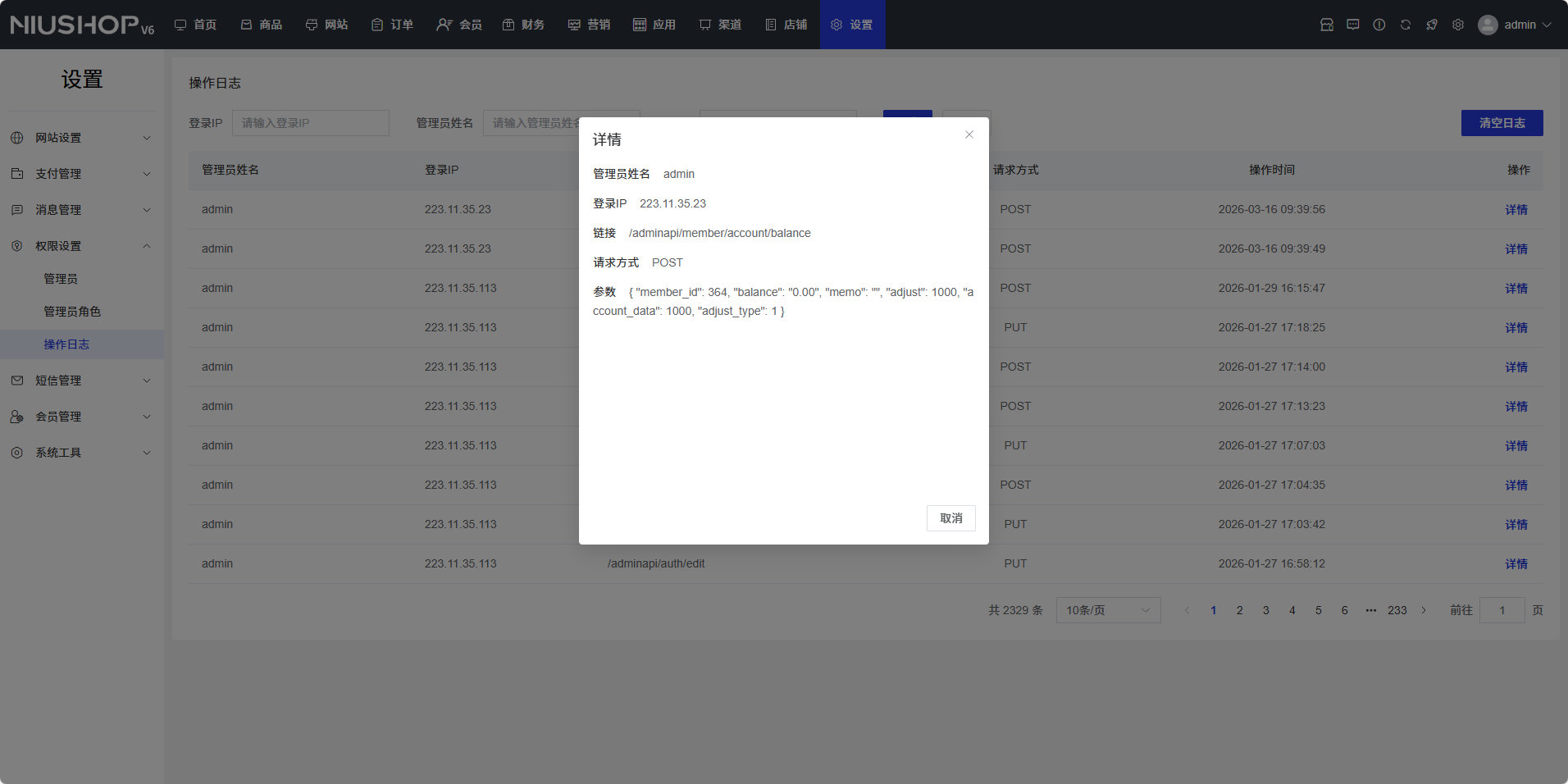The width and height of the screenshot is (1568, 784).
Task: Go to page 233 in pagination
Action: [1397, 610]
